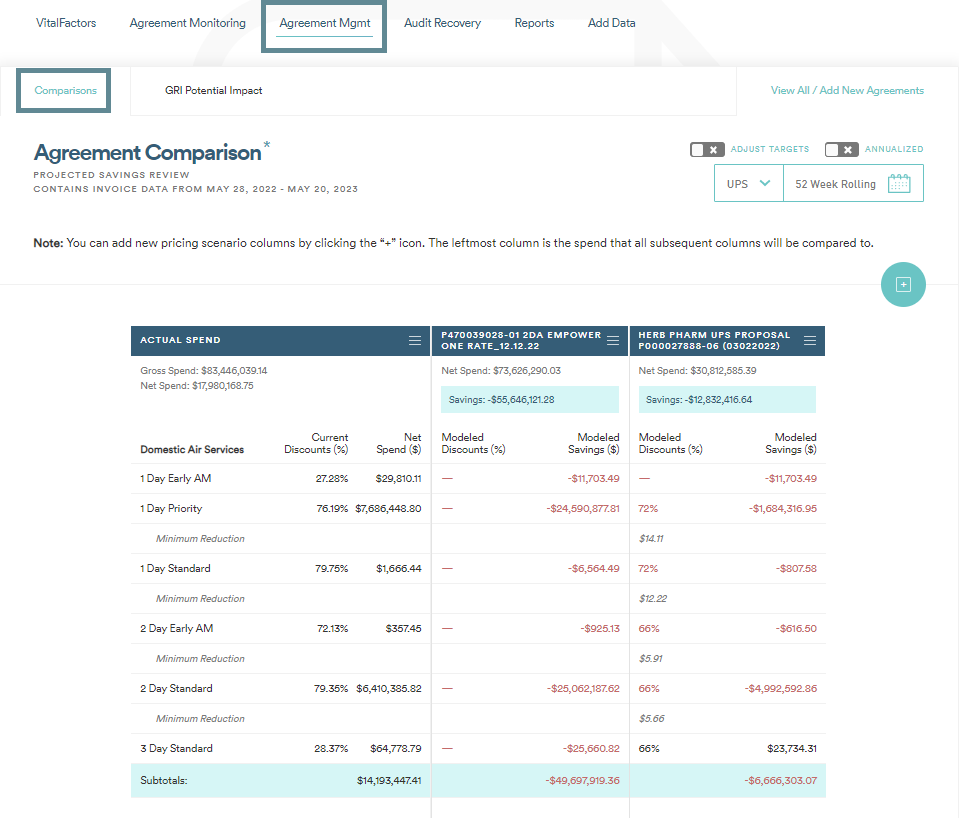Go to Agreement Monitoring
Screen dimensions: 959x818
coord(187,22)
